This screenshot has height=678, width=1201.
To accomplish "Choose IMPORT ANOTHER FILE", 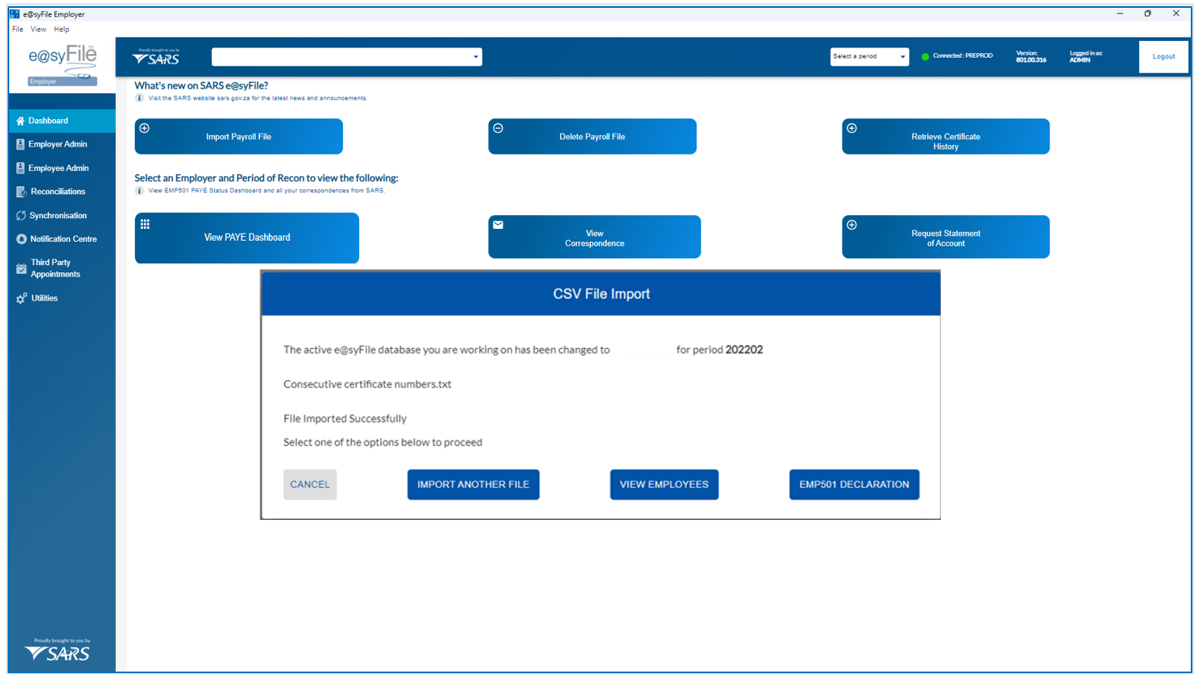I will click(x=473, y=484).
